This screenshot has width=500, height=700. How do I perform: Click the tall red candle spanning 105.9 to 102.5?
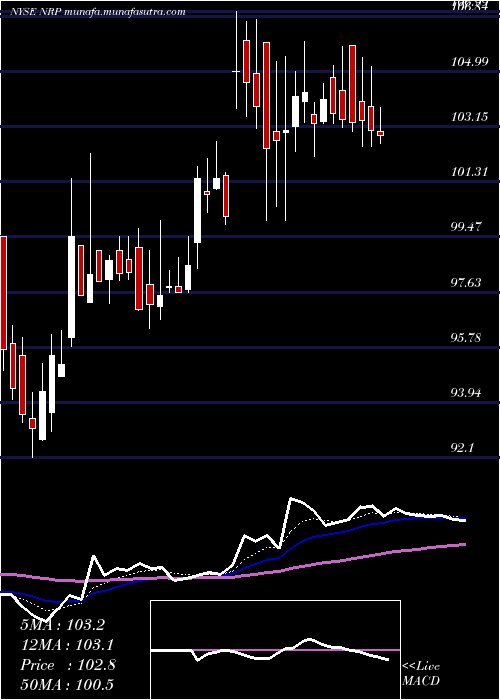pos(267,95)
